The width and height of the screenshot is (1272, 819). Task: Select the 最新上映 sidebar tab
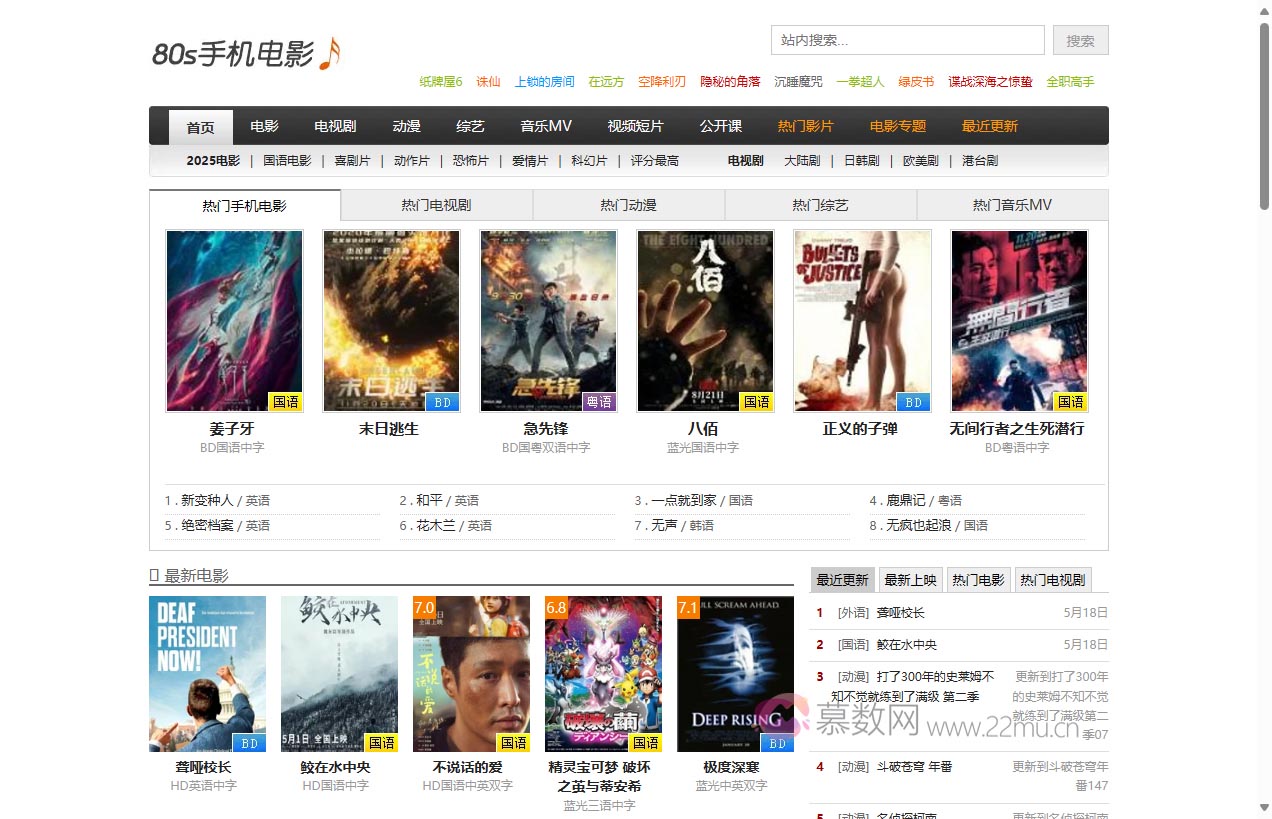910,580
